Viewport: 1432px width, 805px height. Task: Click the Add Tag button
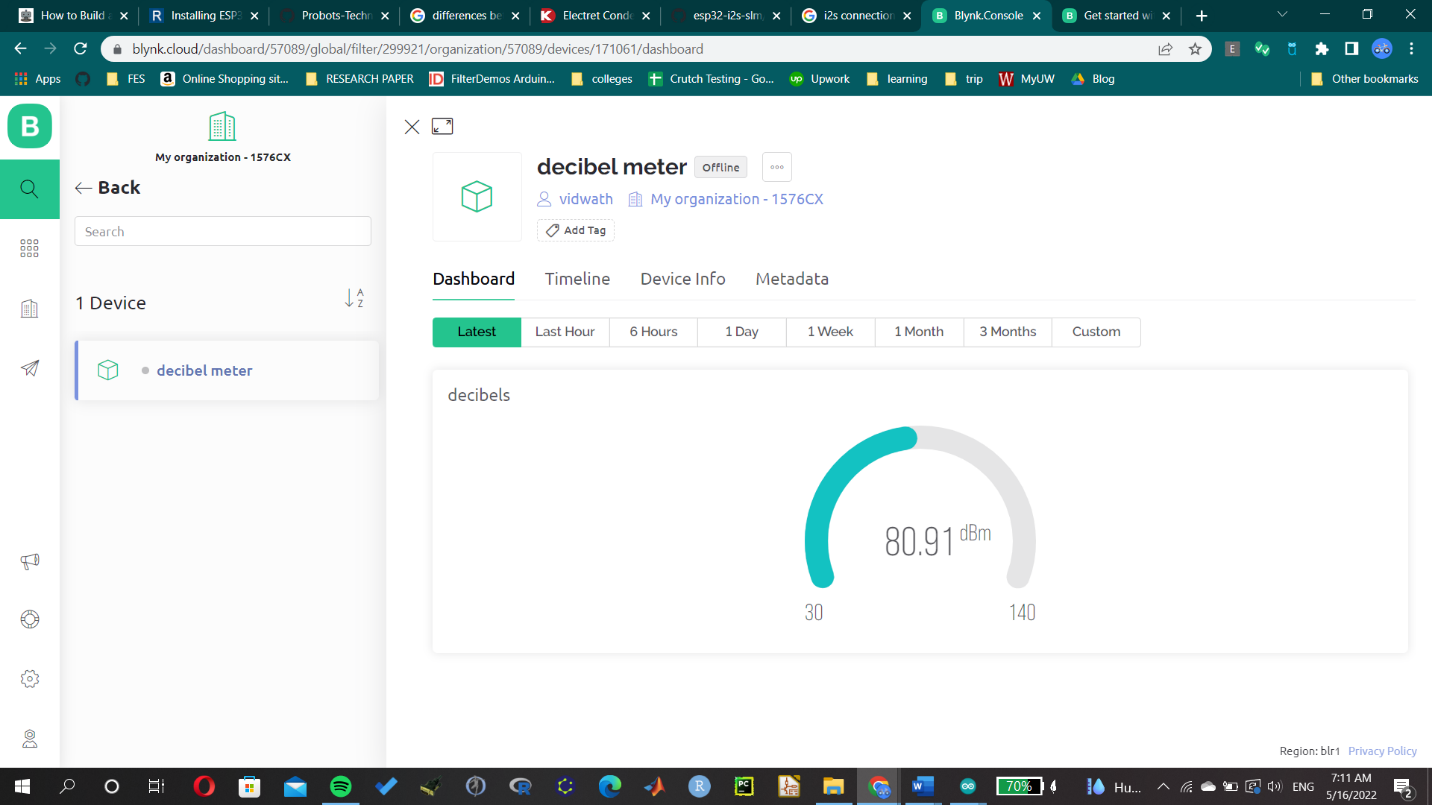coord(576,230)
